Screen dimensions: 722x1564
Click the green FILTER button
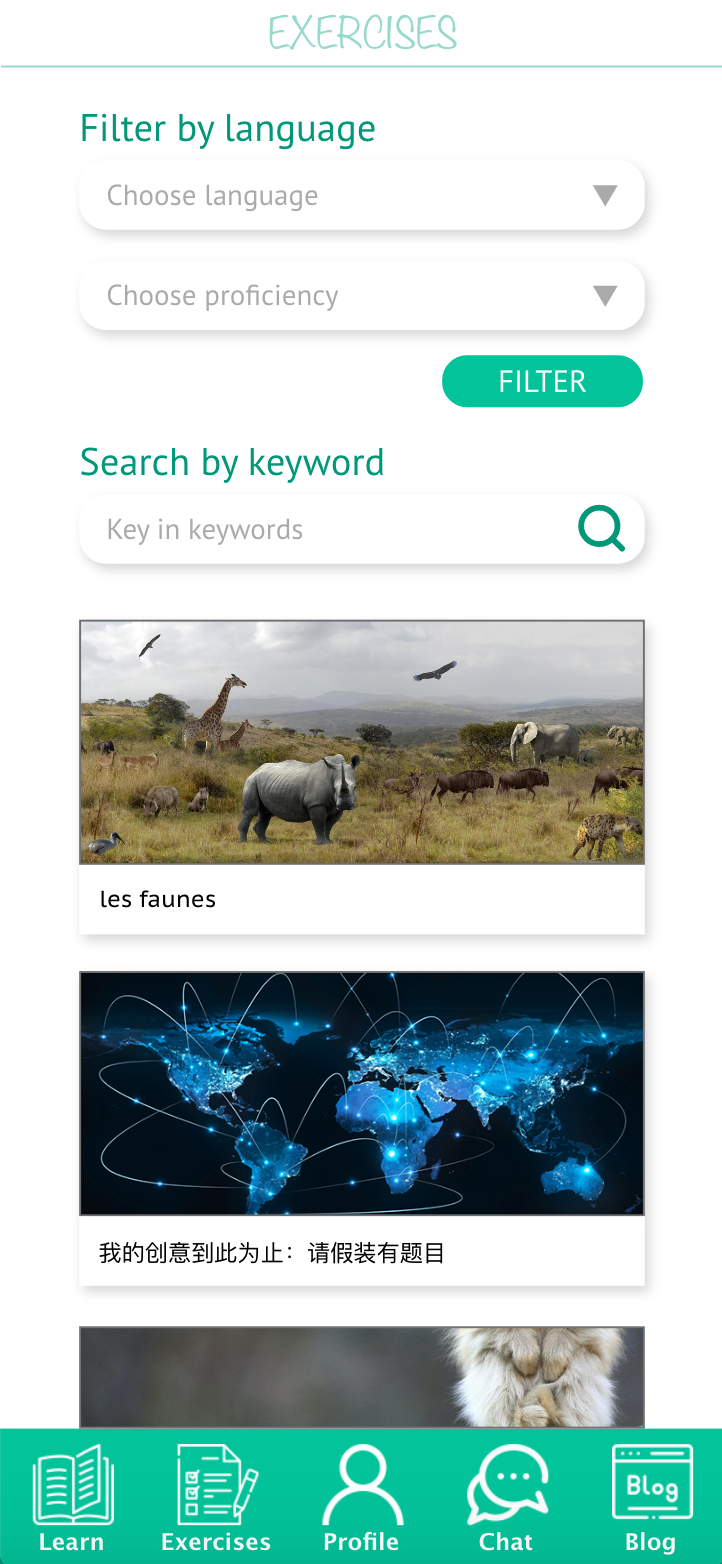point(542,381)
